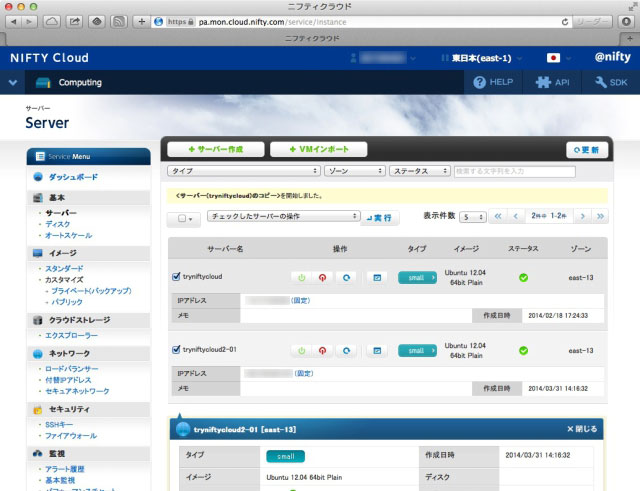Viewport: 640px width, 491px height.
Task: Open the HELP question mark icon
Action: pyautogui.click(x=479, y=82)
